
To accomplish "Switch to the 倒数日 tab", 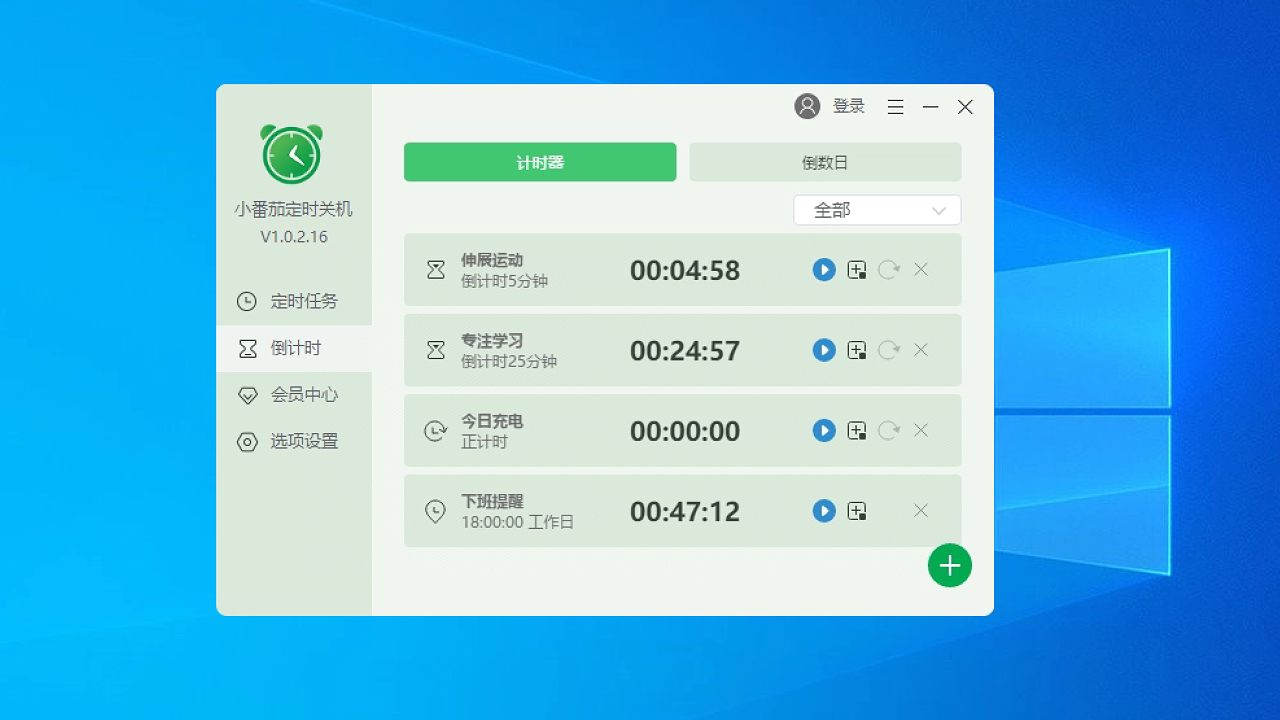I will click(825, 161).
